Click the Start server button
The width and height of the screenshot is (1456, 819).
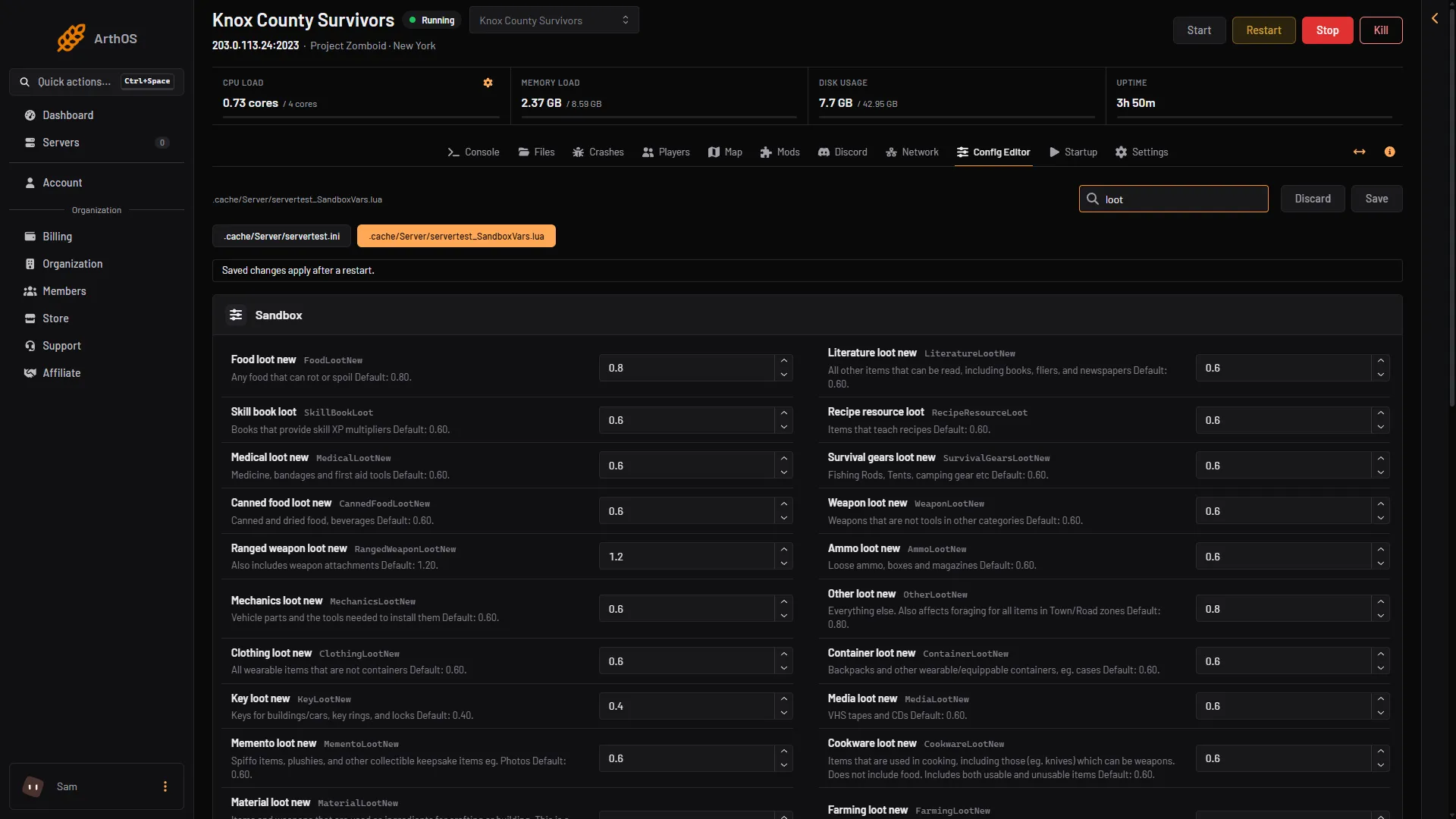[x=1199, y=30]
